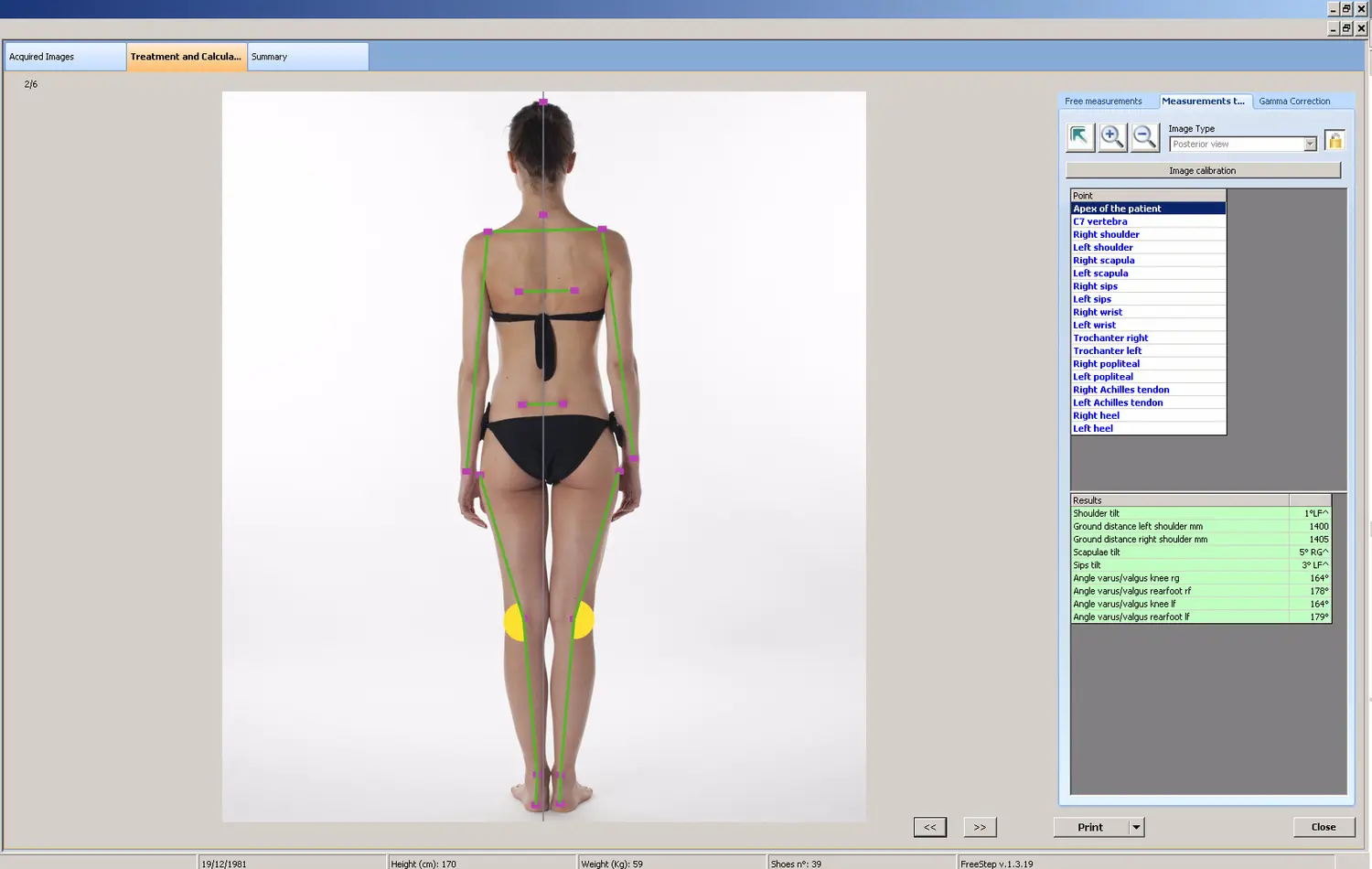Toggle the padlock lock icon
This screenshot has width=1372, height=869.
coord(1334,141)
